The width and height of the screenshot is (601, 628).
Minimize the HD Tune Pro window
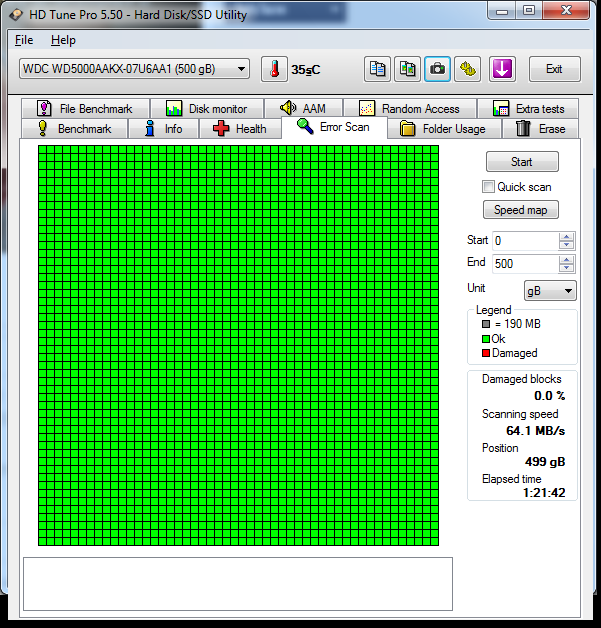[502, 10]
